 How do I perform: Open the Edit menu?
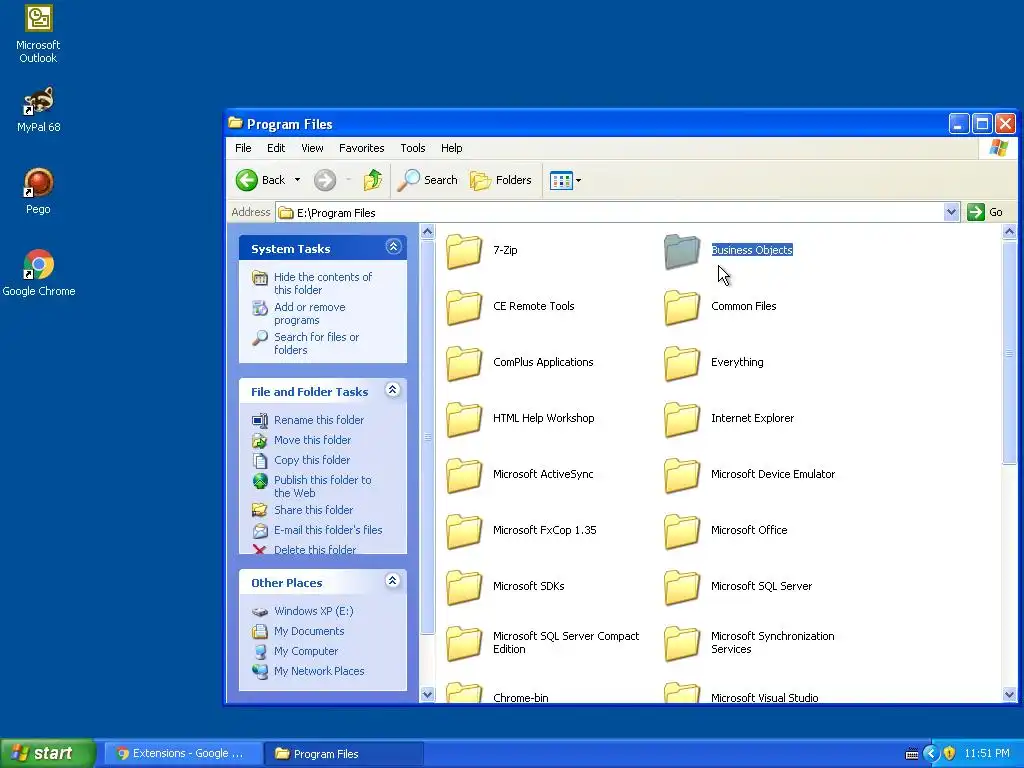(276, 148)
